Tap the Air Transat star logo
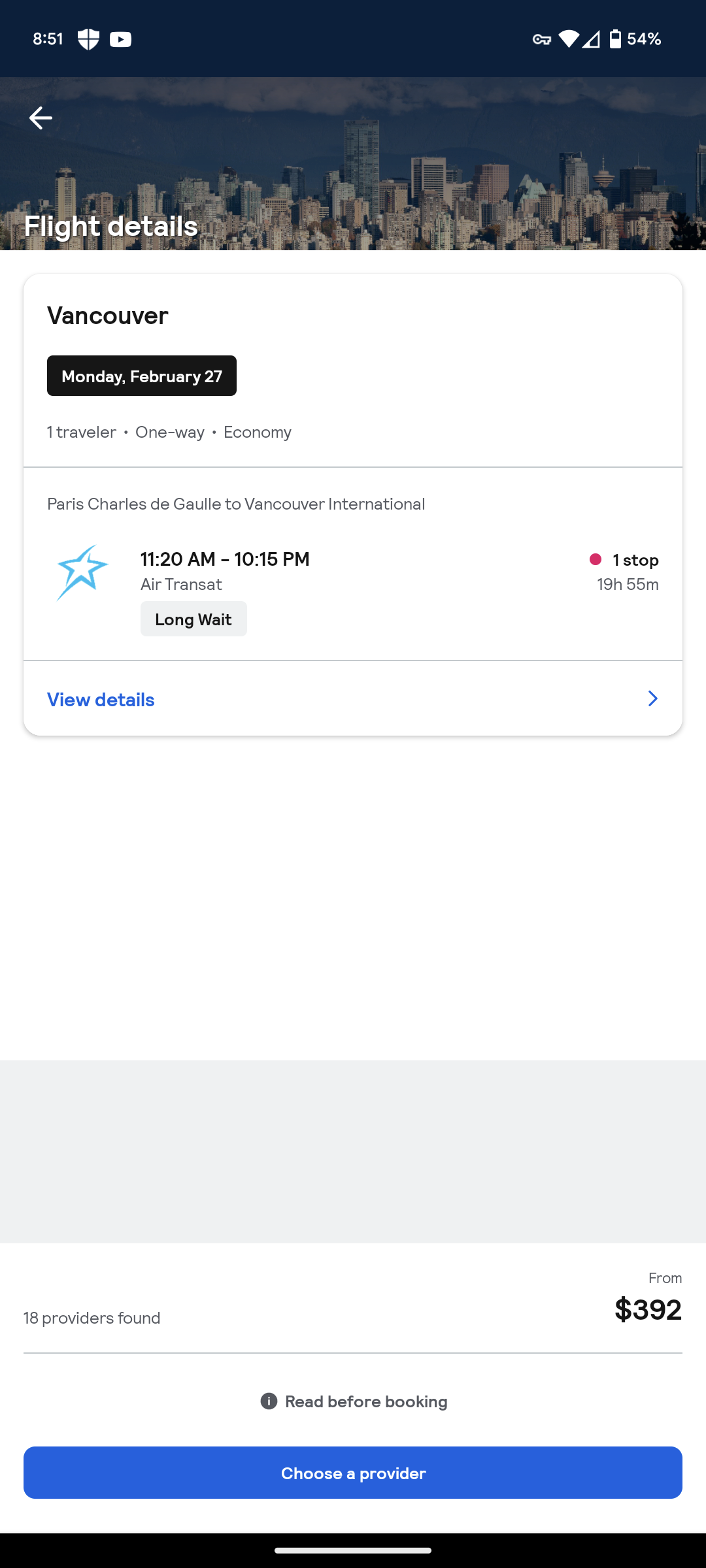Screen dimensions: 706x1568 click(x=82, y=572)
